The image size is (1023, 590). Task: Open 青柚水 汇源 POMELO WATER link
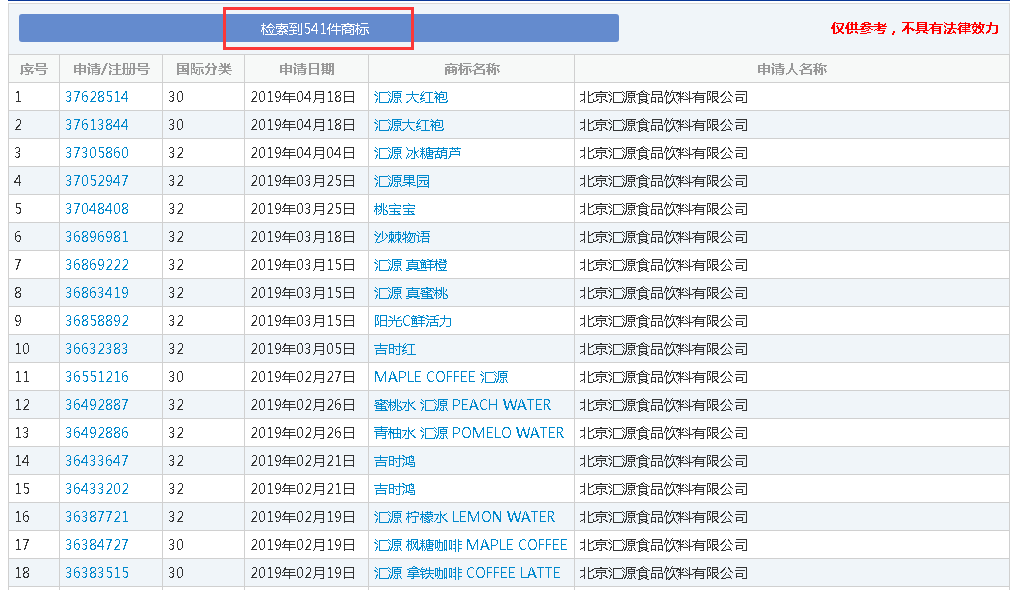point(469,433)
